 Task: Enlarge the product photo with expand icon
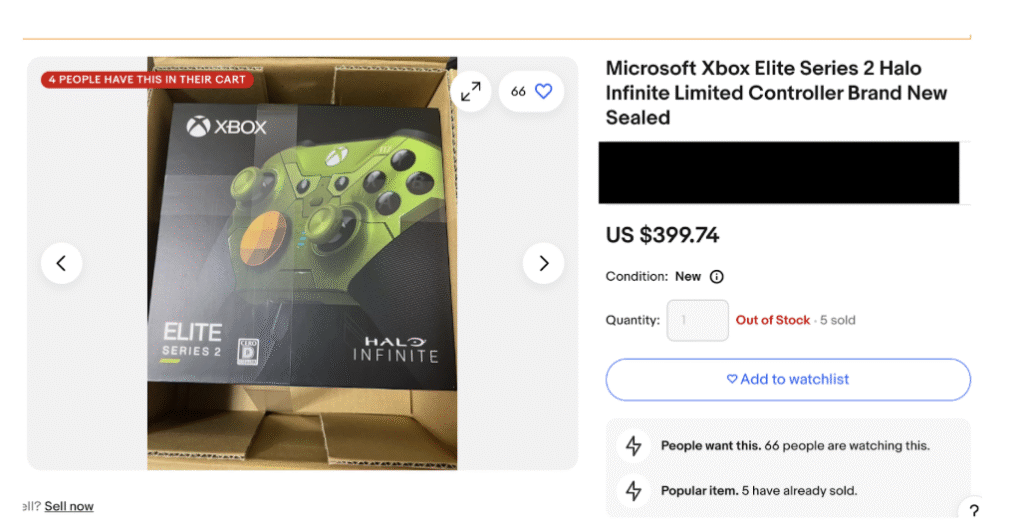[471, 92]
